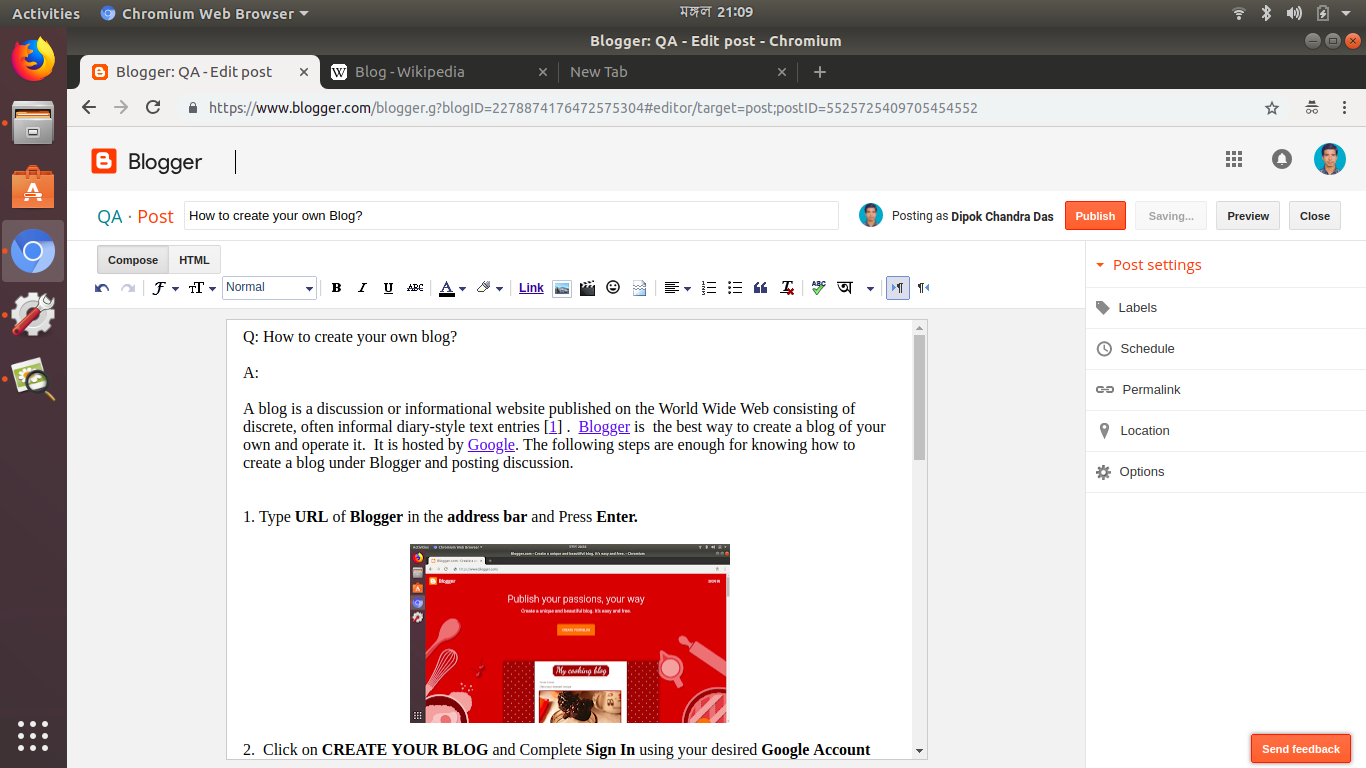
Task: Open the transliteration language dropdown arrow
Action: click(870, 288)
